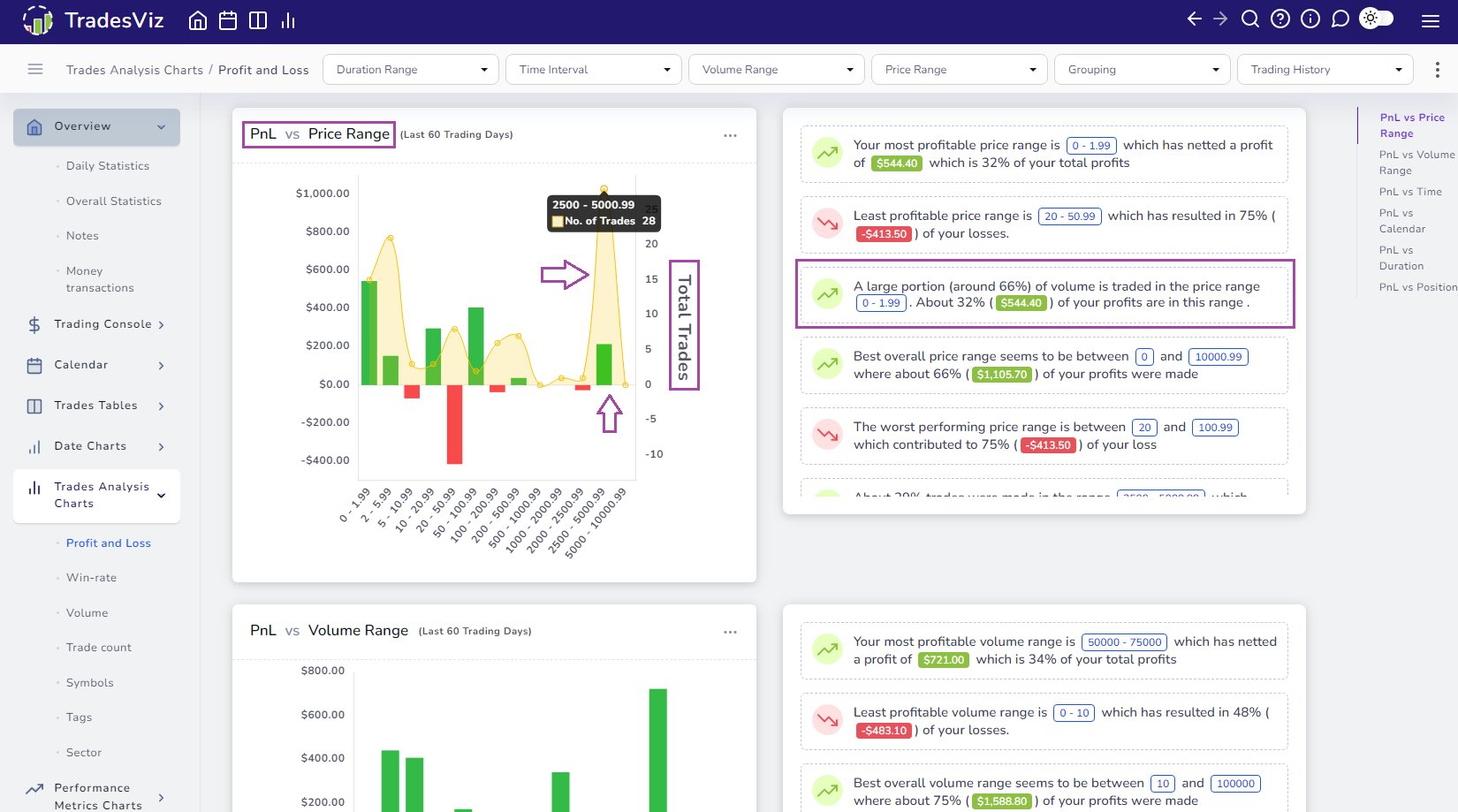
Task: Open the Trading History dropdown
Action: [x=1325, y=70]
